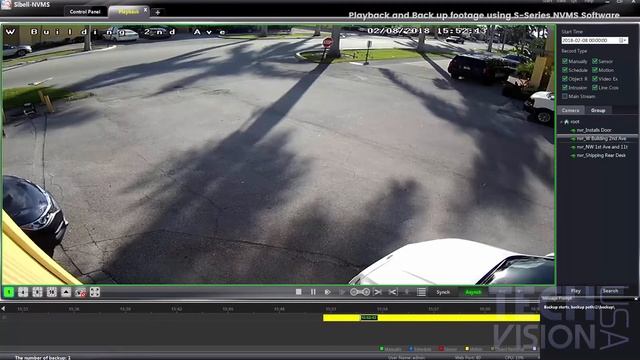Uncheck the Manually record type
Viewport: 640px width, 360px height.
point(565,61)
